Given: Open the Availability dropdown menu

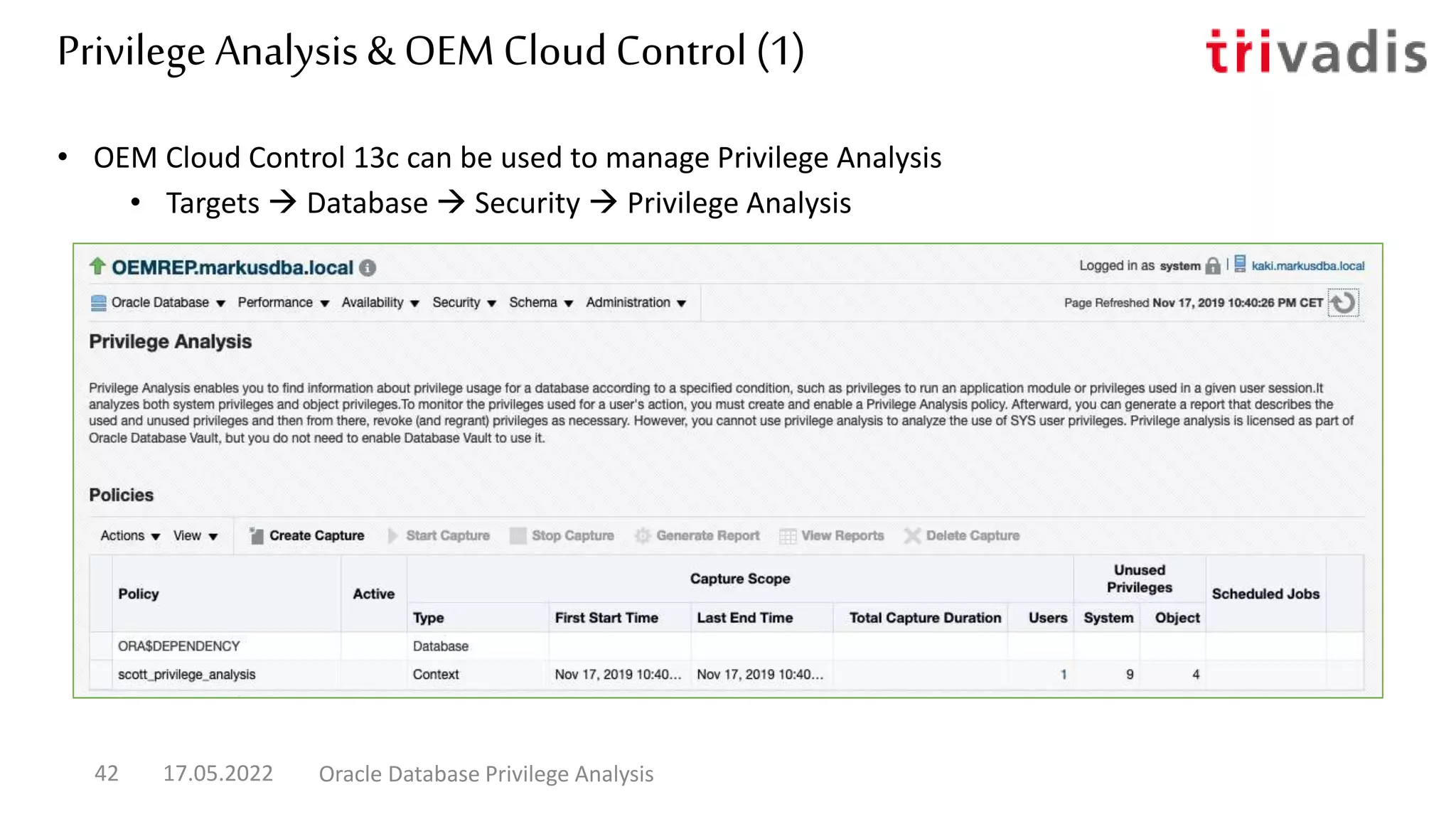Looking at the screenshot, I should pos(380,303).
